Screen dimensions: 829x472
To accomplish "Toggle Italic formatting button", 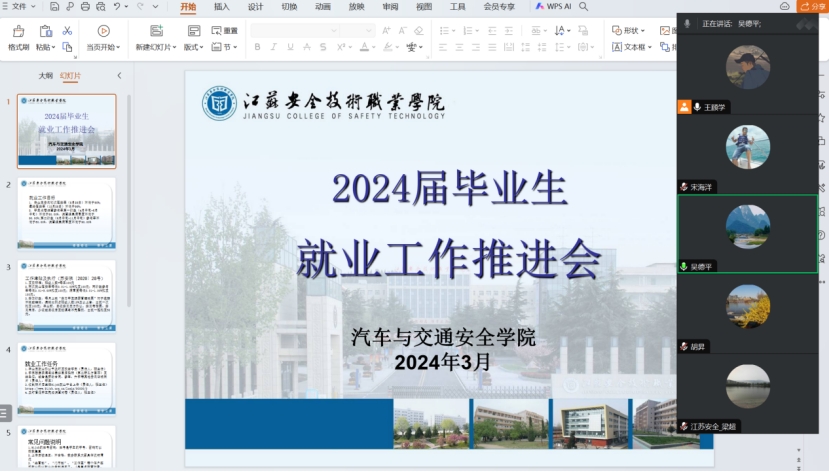I will coord(273,47).
